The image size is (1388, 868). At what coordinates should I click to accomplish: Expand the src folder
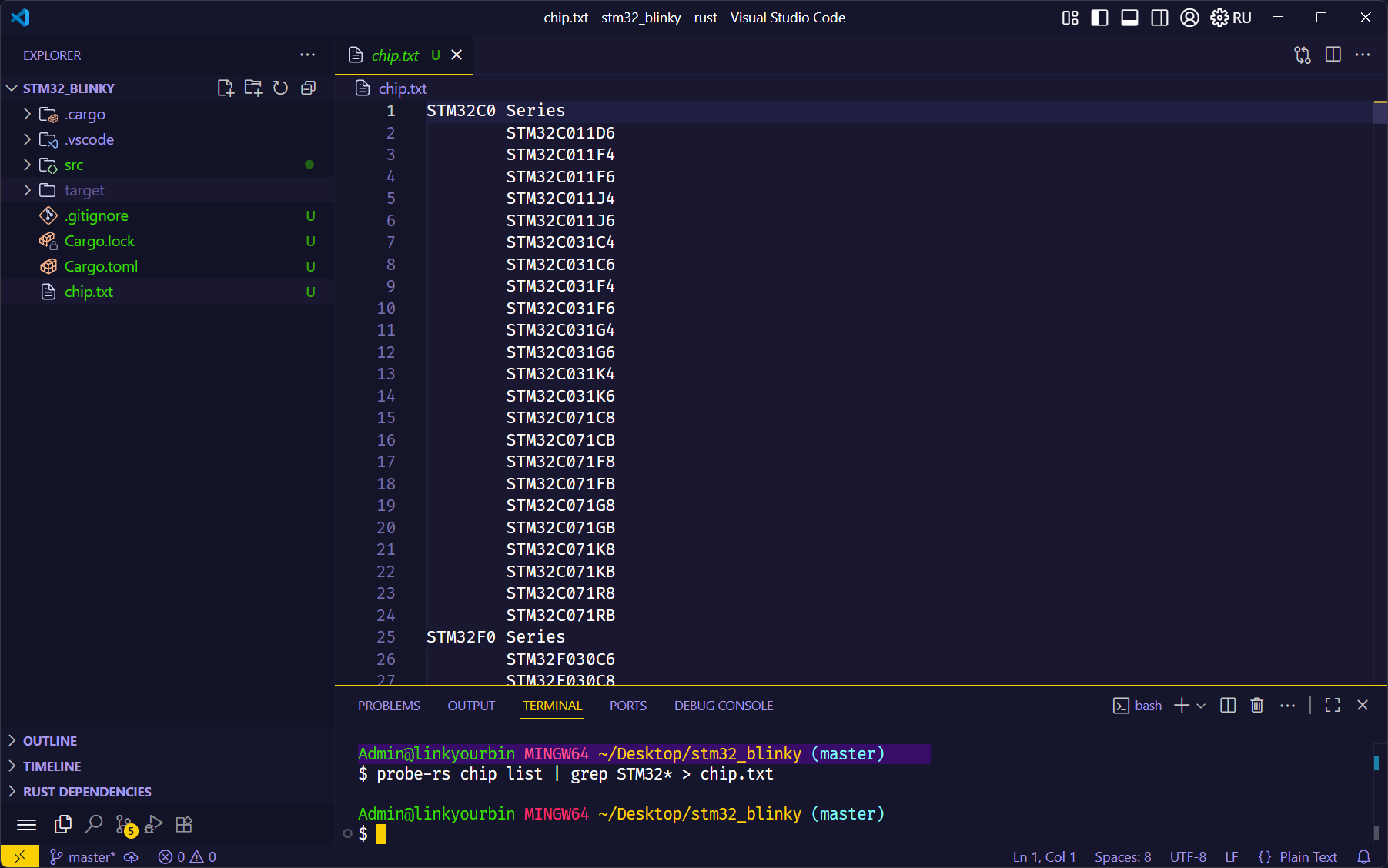[x=74, y=165]
